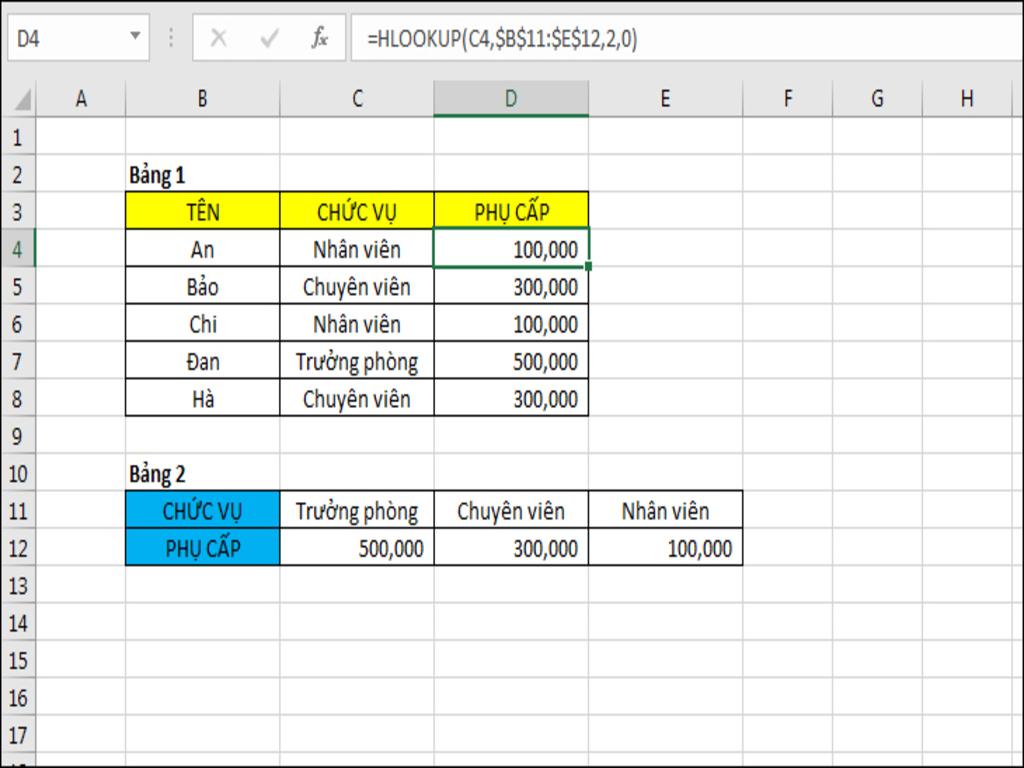Select the cell containing 'Bảng 1'
The height and width of the screenshot is (768, 1024).
pos(203,171)
